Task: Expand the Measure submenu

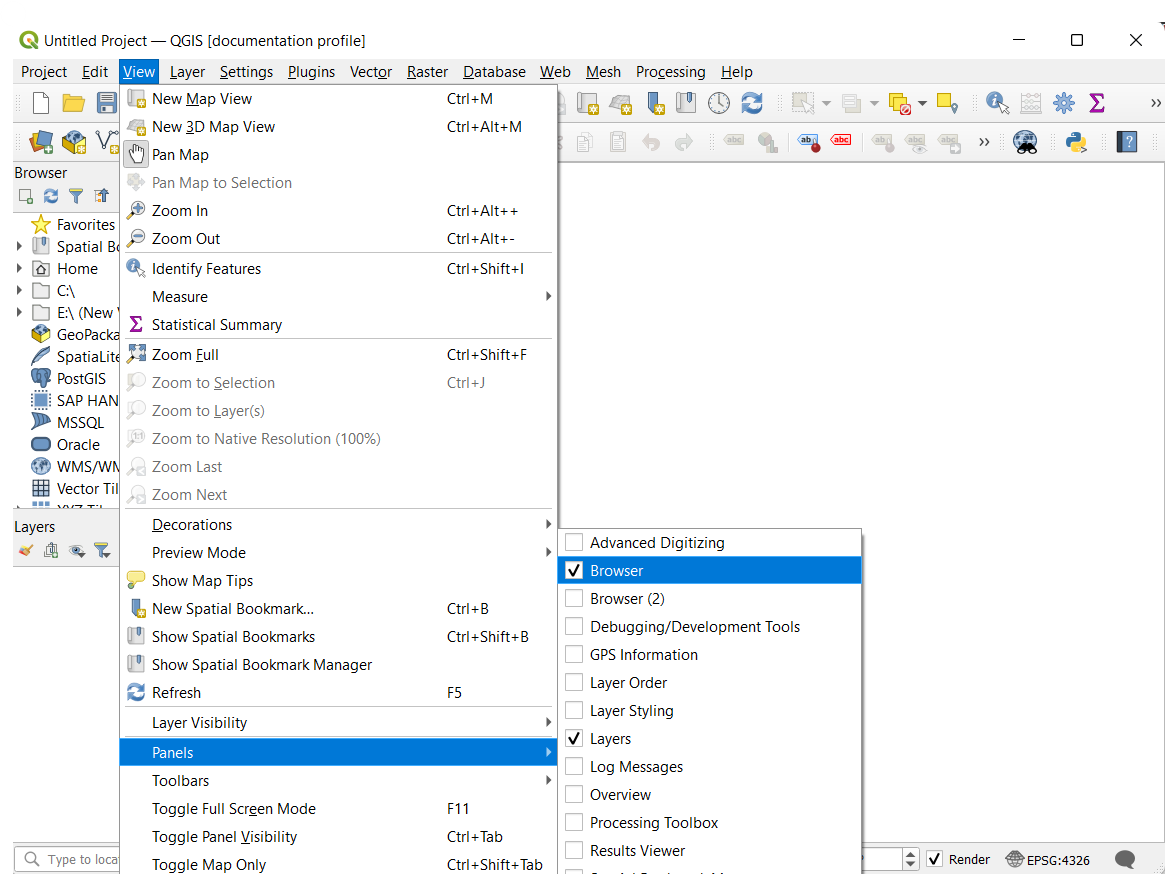Action: point(339,297)
